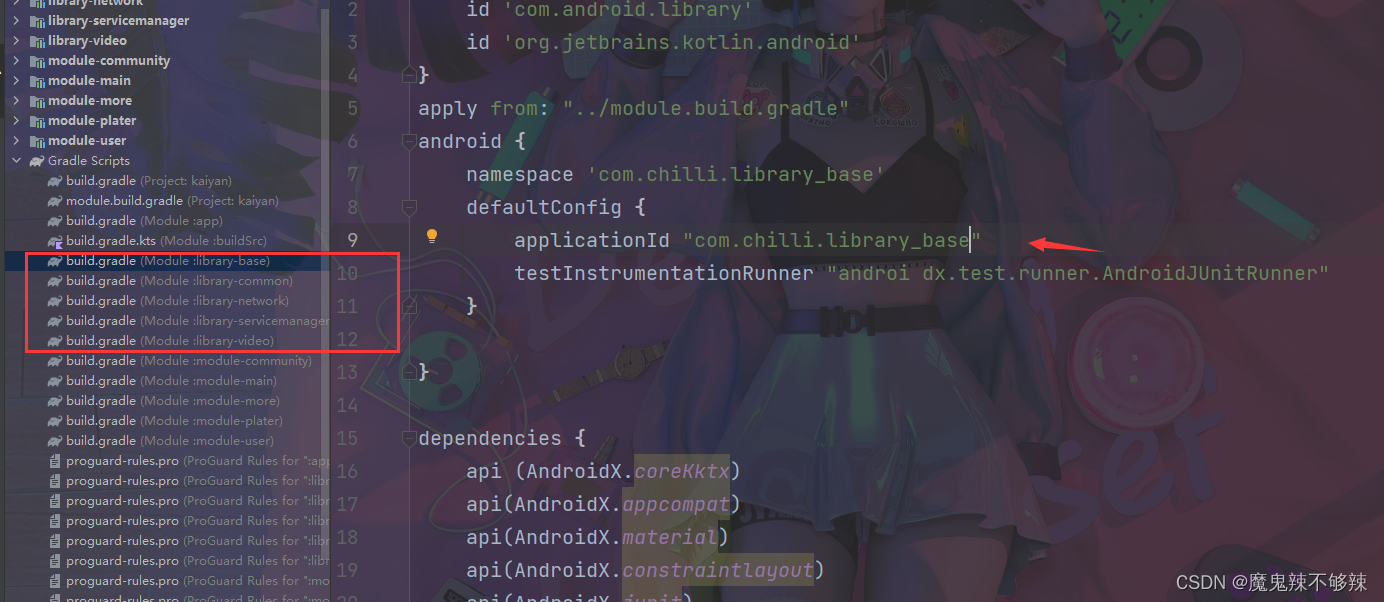
Task: Place the caret inside the applicationId string
Action: pos(830,239)
